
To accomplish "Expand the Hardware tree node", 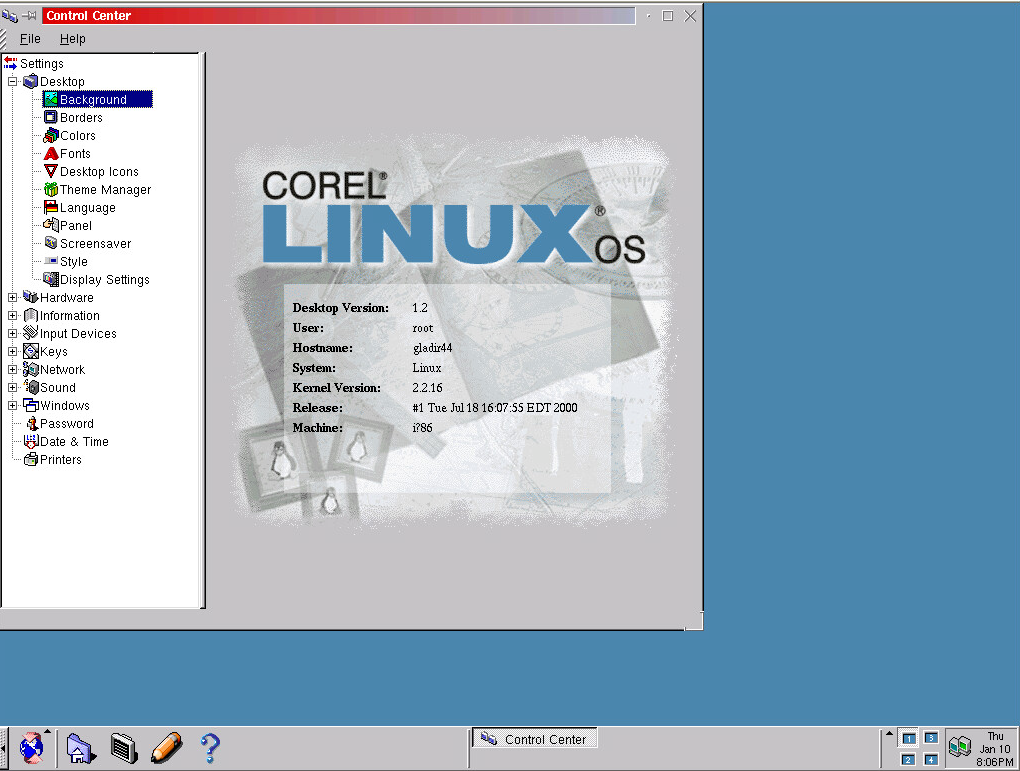I will (13, 298).
